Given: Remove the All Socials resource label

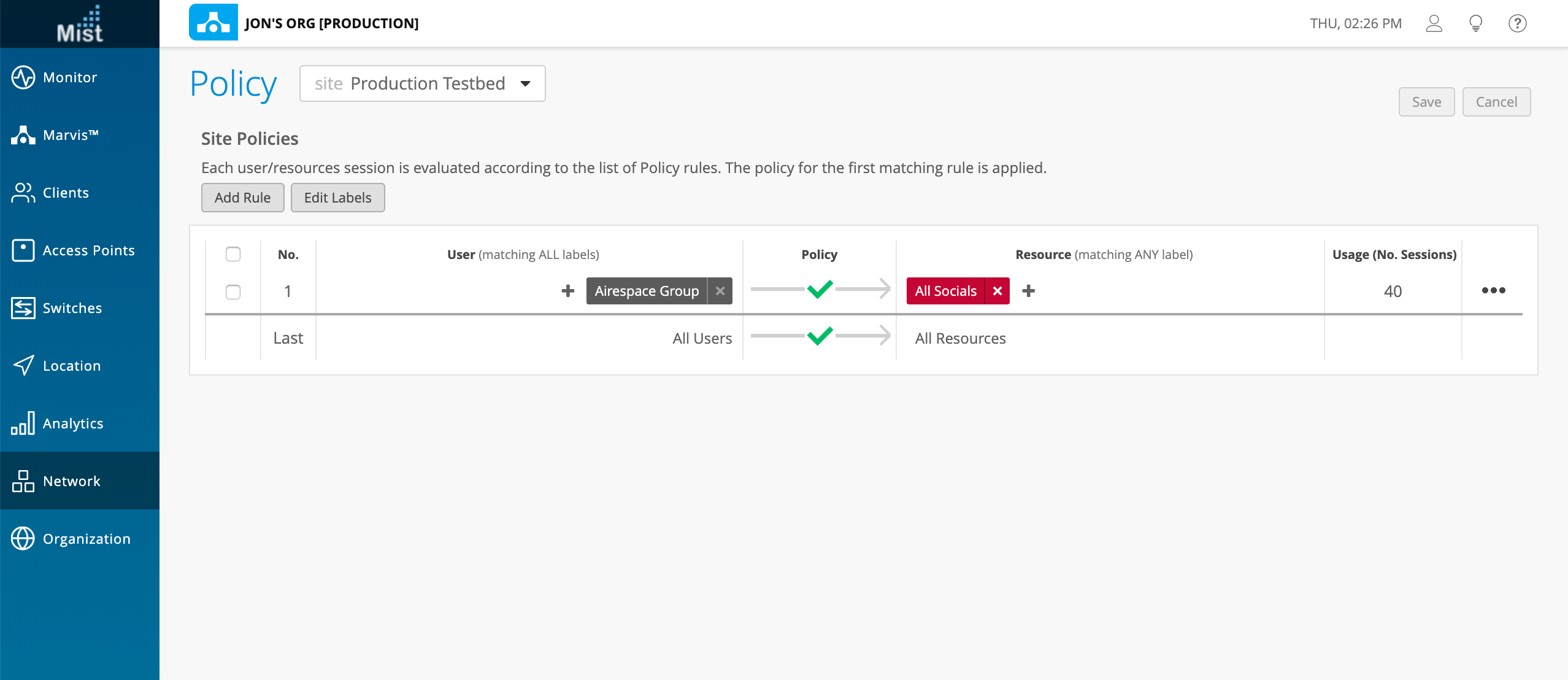Looking at the screenshot, I should click(x=997, y=291).
